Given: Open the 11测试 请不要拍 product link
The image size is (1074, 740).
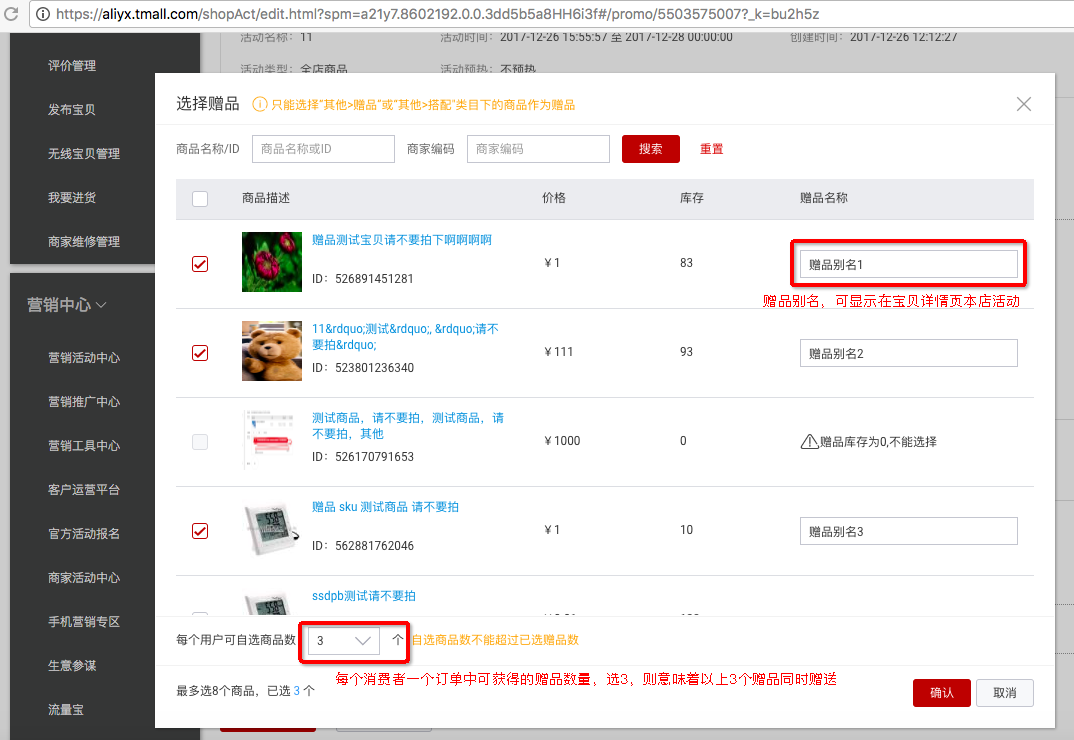Looking at the screenshot, I should pos(405,336).
